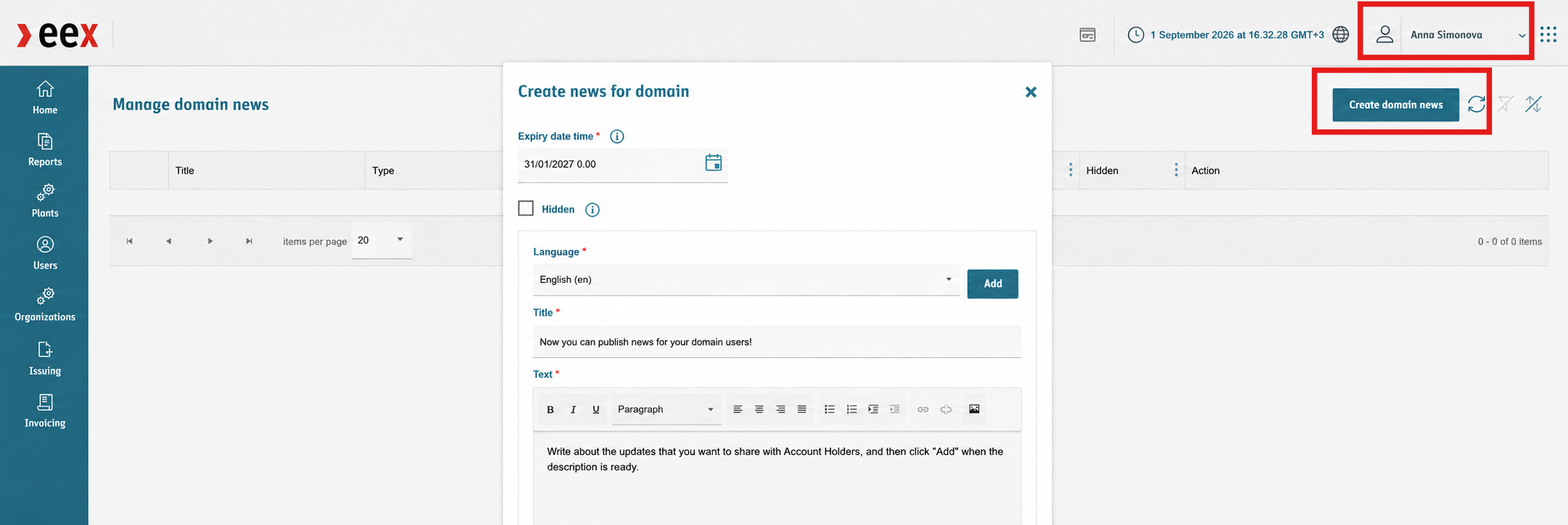Go to Home in the sidebar
Viewport: 1568px width, 525px height.
[x=45, y=98]
